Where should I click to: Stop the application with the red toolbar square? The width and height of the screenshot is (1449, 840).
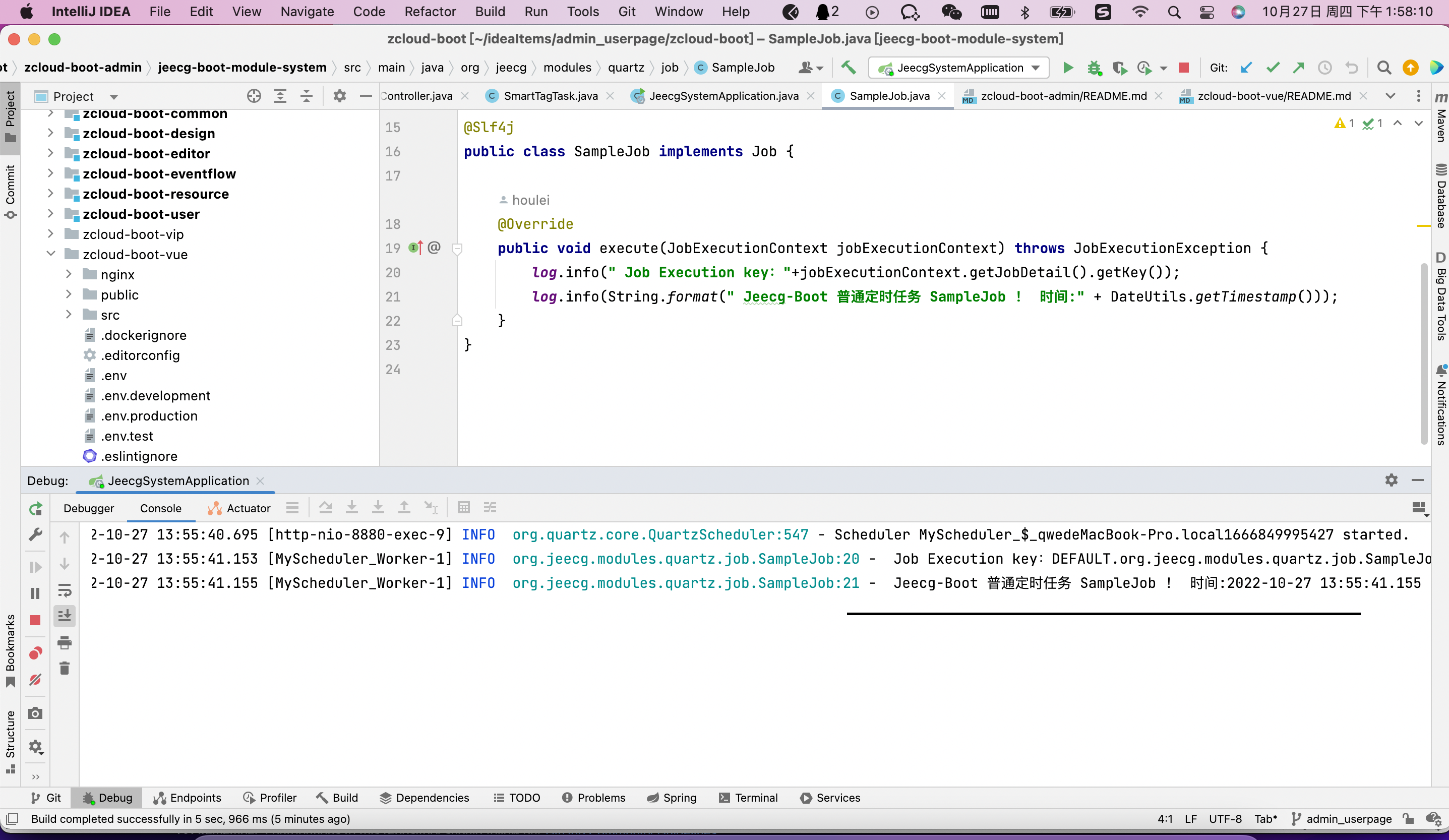pyautogui.click(x=1183, y=68)
